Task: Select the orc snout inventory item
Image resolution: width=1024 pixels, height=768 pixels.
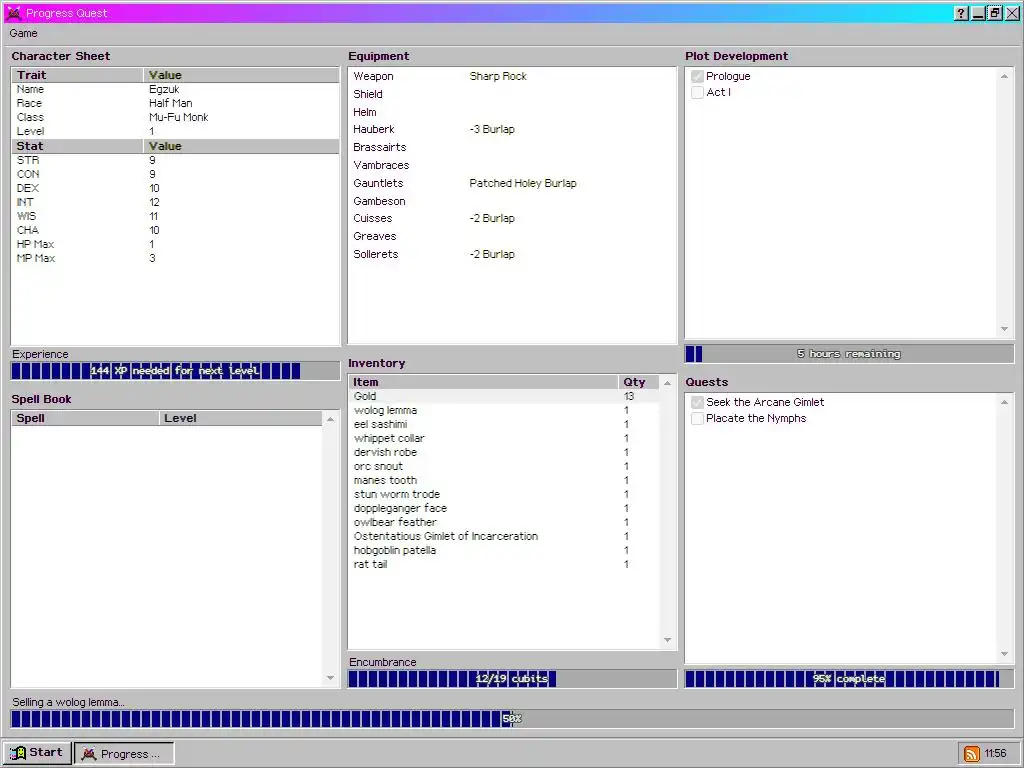Action: tap(504, 466)
